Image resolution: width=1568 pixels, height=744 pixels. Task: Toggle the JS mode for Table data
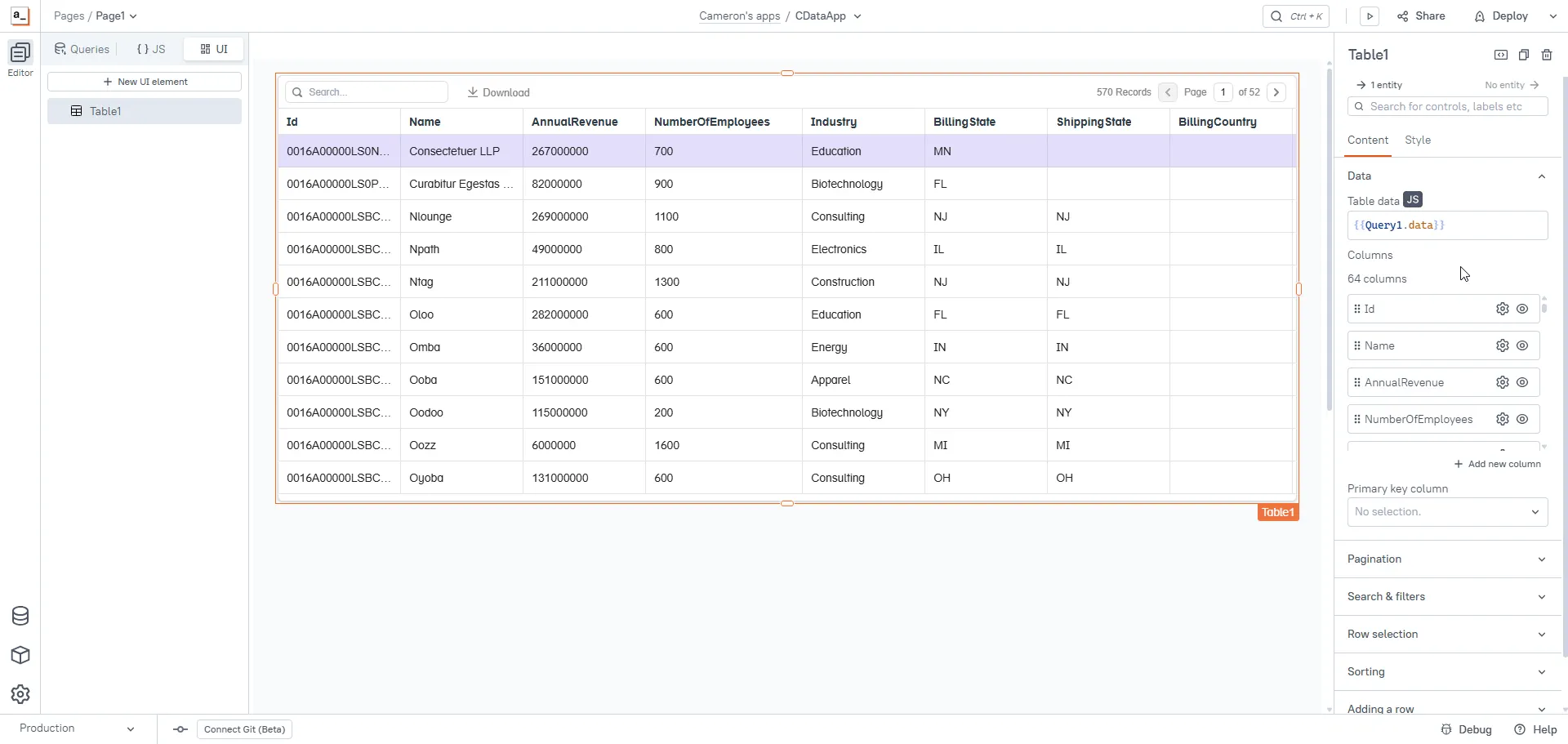(x=1412, y=200)
